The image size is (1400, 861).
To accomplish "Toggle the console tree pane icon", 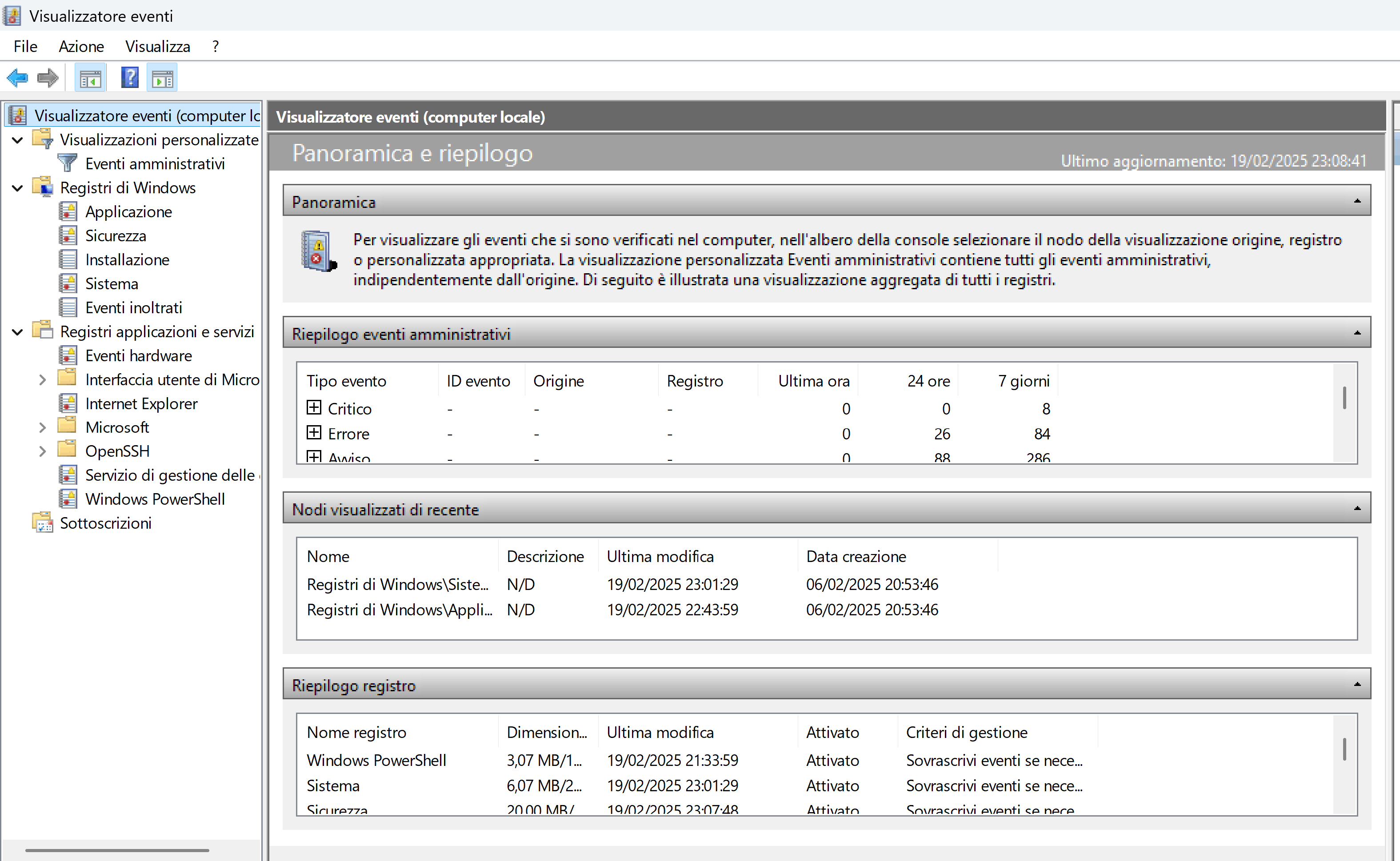I will coord(90,78).
